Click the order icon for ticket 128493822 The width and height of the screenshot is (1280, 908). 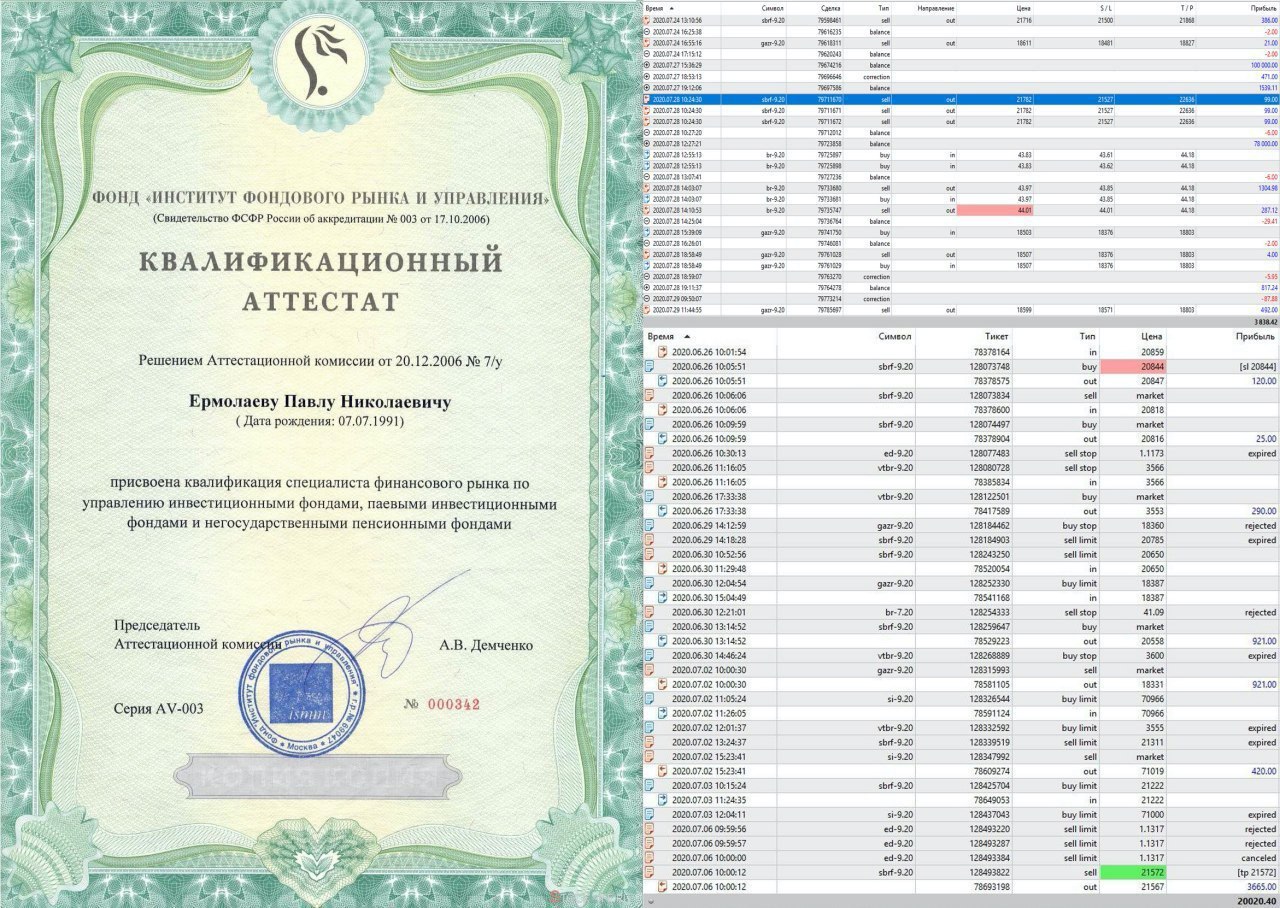tap(650, 873)
